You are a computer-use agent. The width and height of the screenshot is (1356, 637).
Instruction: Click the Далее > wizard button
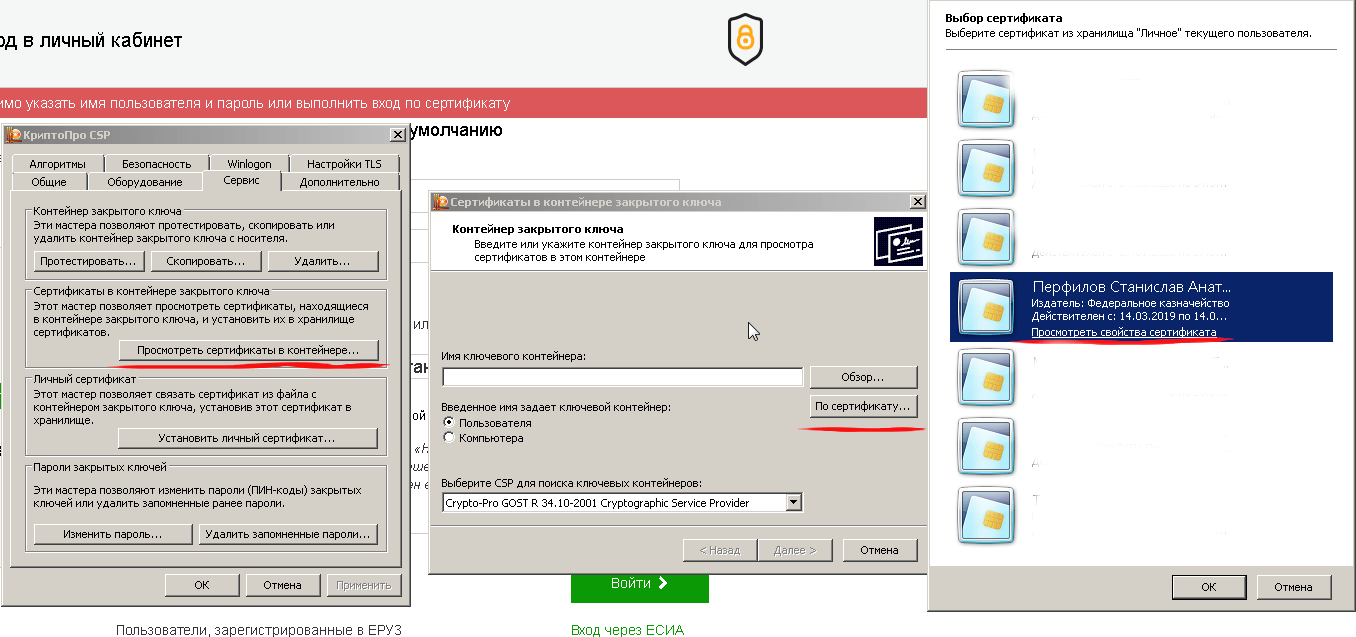(x=794, y=550)
